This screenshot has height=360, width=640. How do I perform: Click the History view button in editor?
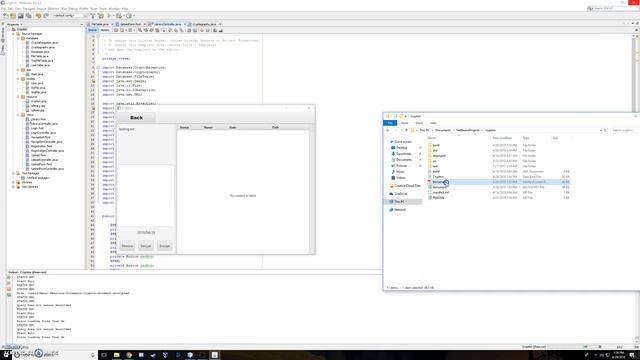pos(105,30)
